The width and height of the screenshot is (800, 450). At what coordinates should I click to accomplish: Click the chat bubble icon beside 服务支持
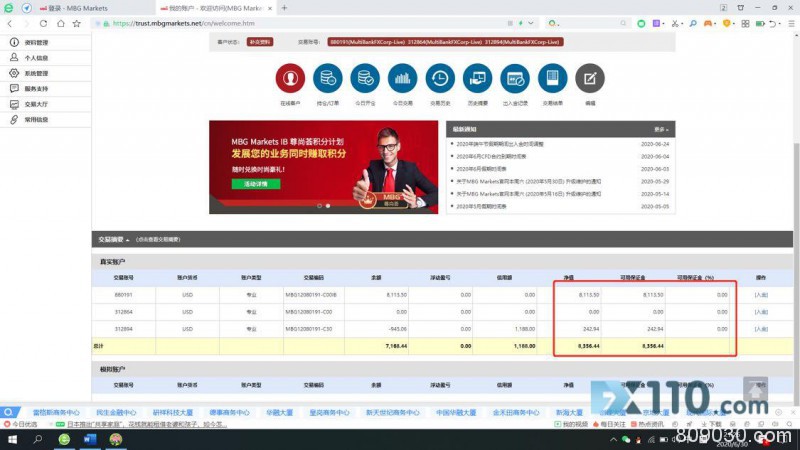pyautogui.click(x=14, y=88)
